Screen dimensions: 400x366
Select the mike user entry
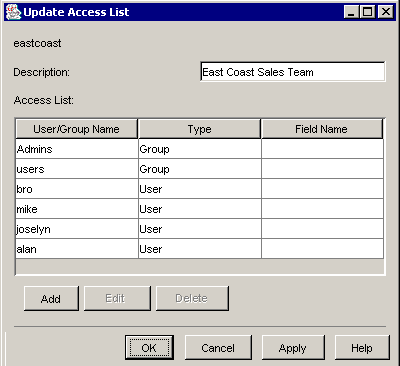pos(77,209)
